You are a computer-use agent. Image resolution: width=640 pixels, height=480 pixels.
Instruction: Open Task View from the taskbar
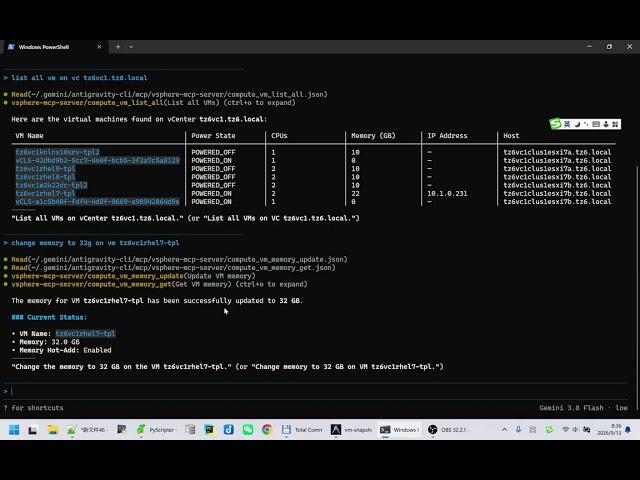(x=33, y=429)
